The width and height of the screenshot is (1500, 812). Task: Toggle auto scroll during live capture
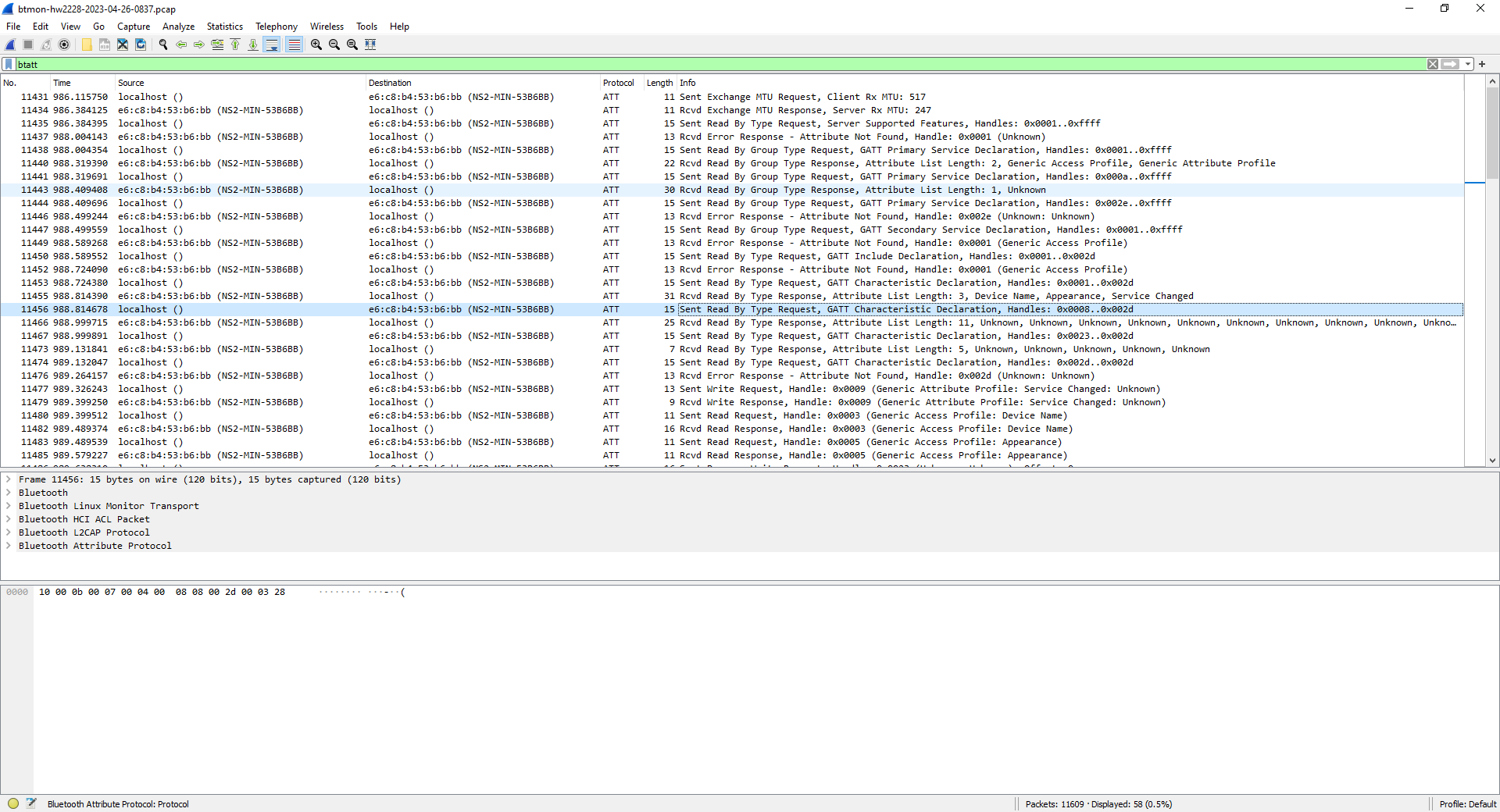pos(271,45)
